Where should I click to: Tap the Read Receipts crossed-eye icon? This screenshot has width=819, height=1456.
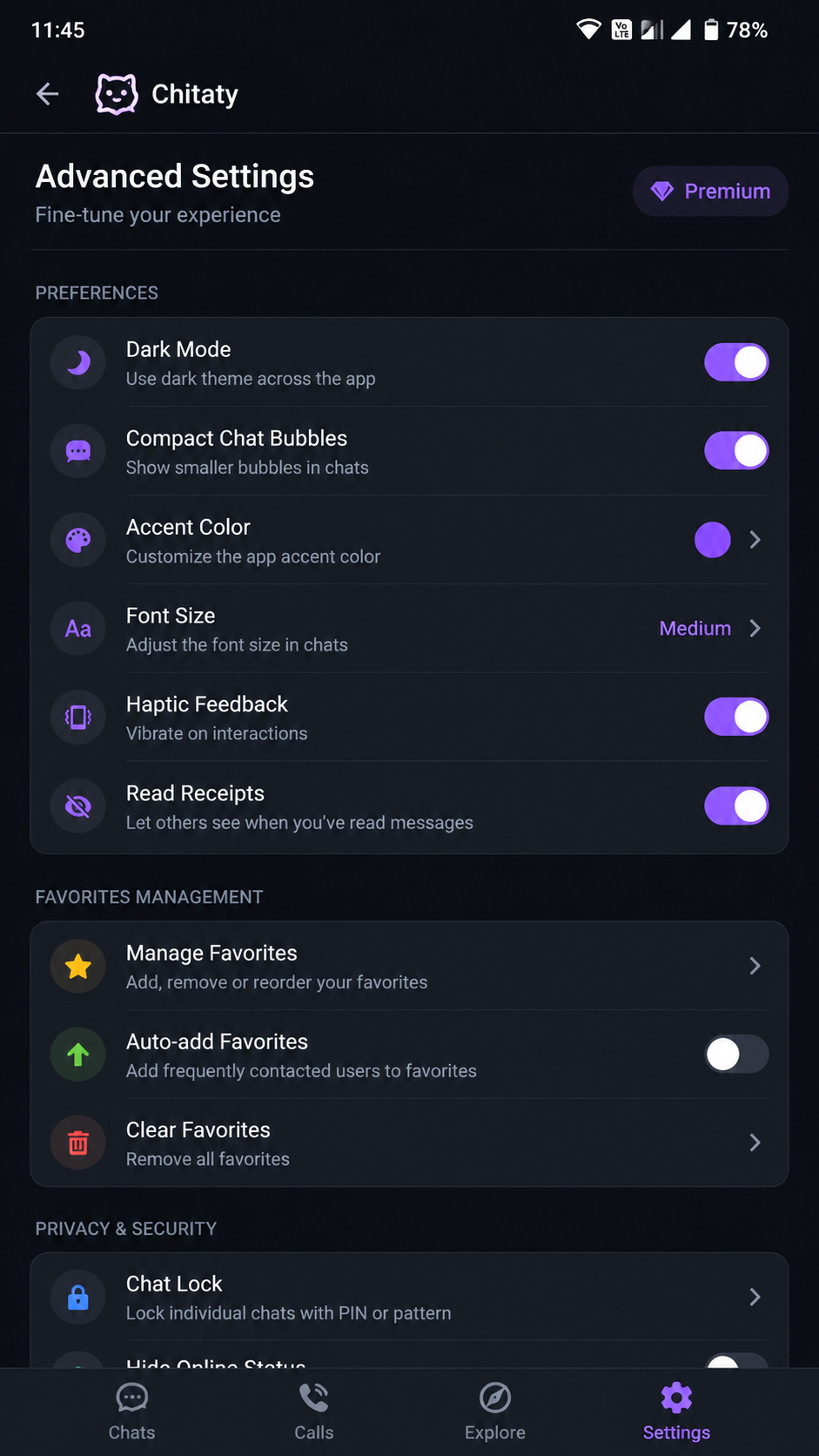click(78, 806)
